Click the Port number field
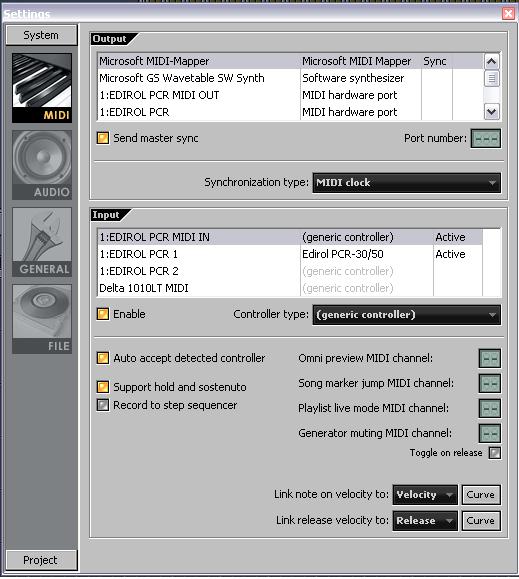 coord(486,138)
